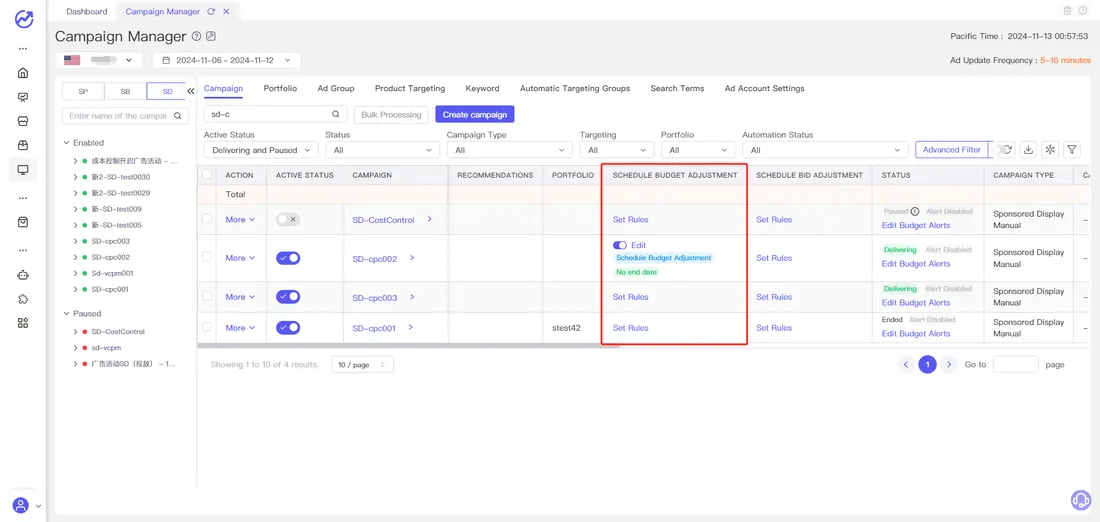Switch to the Product Targeting tab

click(410, 88)
